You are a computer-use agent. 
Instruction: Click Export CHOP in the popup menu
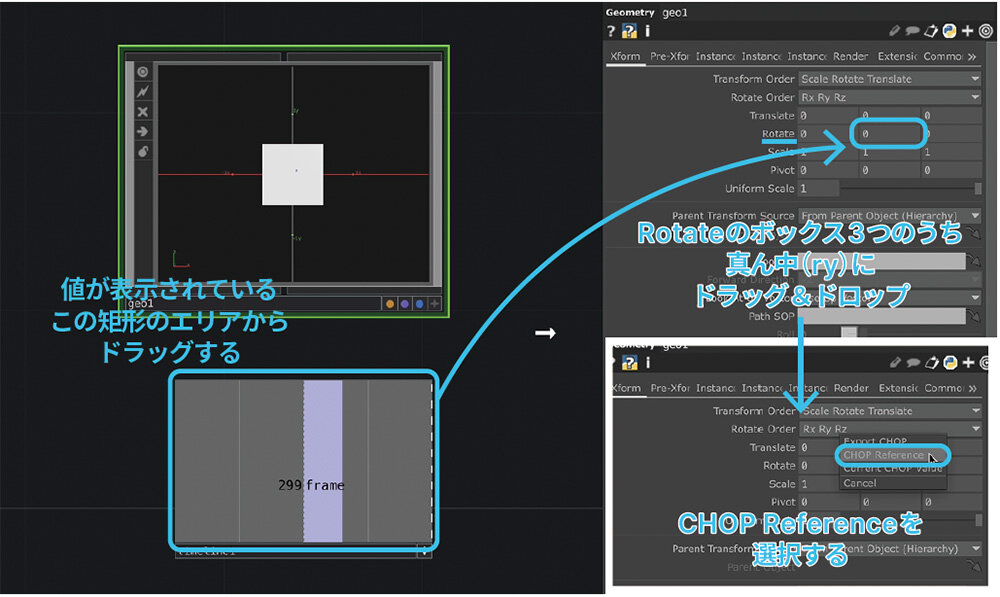tap(875, 441)
